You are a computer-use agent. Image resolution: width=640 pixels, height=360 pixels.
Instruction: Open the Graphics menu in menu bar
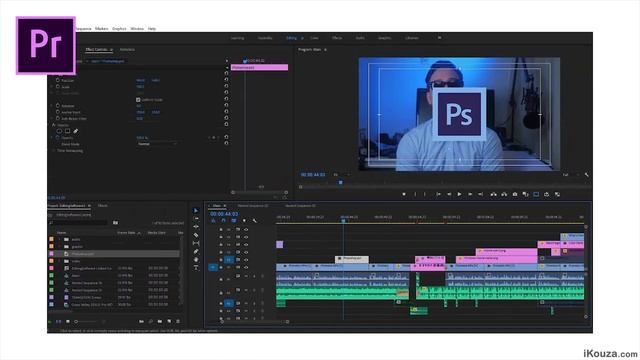tap(119, 29)
